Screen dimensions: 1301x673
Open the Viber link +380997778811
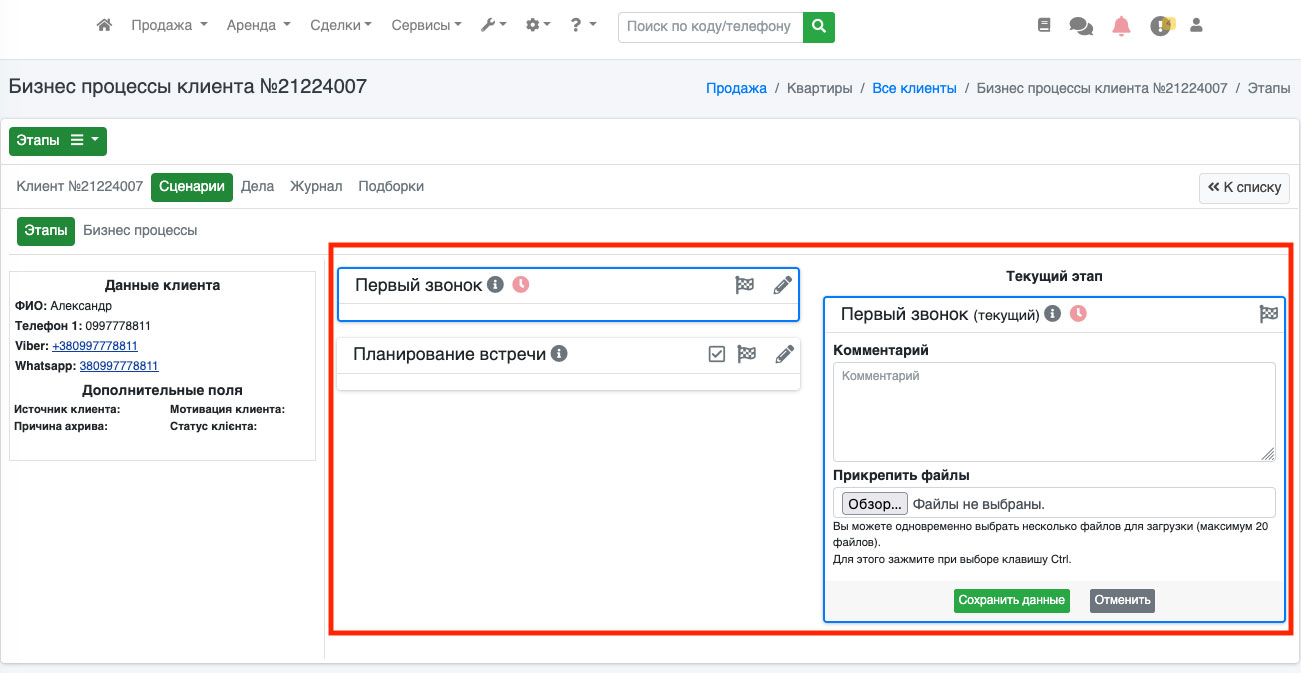pos(95,347)
